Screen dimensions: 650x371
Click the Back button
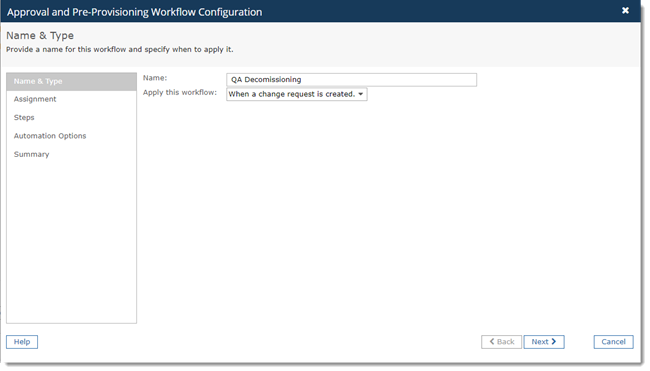tap(501, 342)
